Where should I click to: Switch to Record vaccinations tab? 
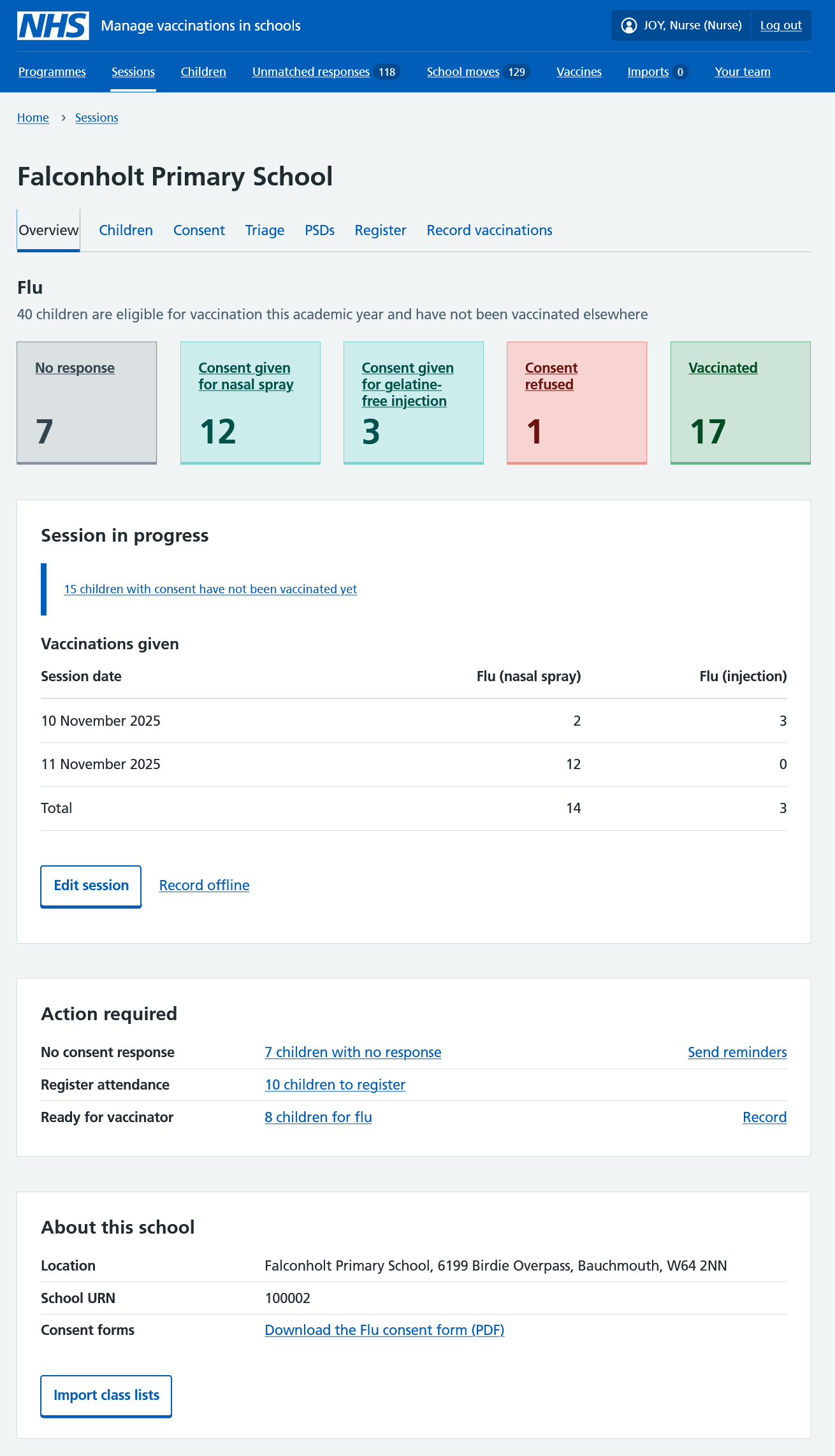(x=490, y=230)
